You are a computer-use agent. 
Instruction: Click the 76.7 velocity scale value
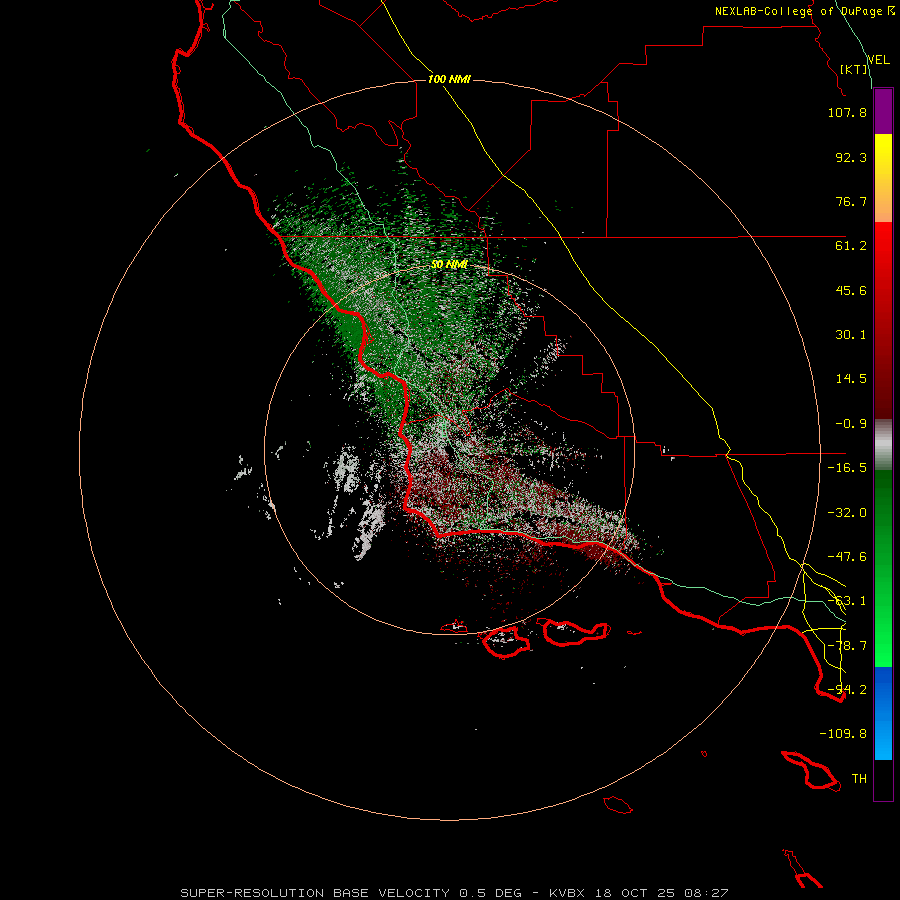[x=851, y=201]
